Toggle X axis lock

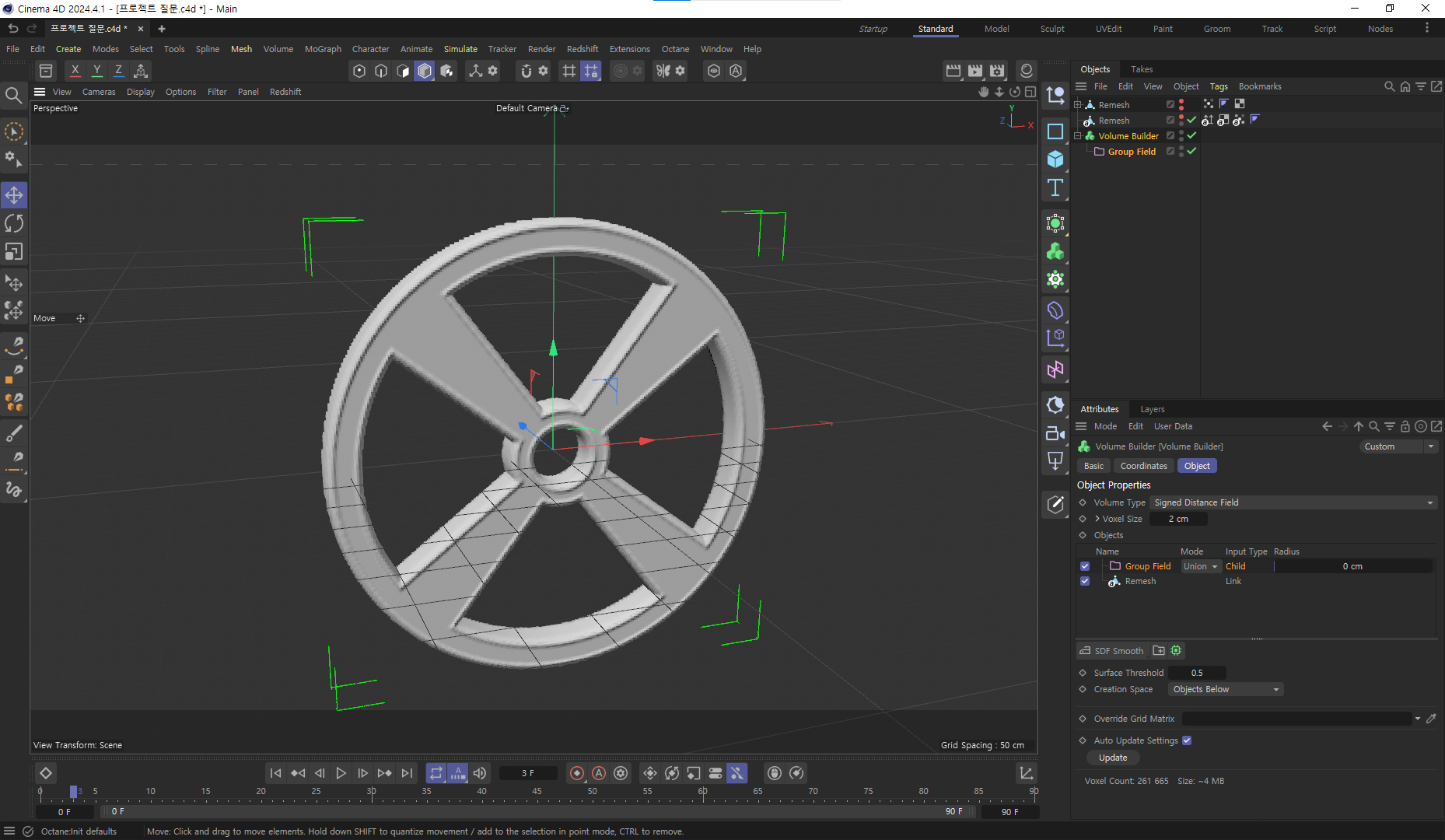pos(75,71)
